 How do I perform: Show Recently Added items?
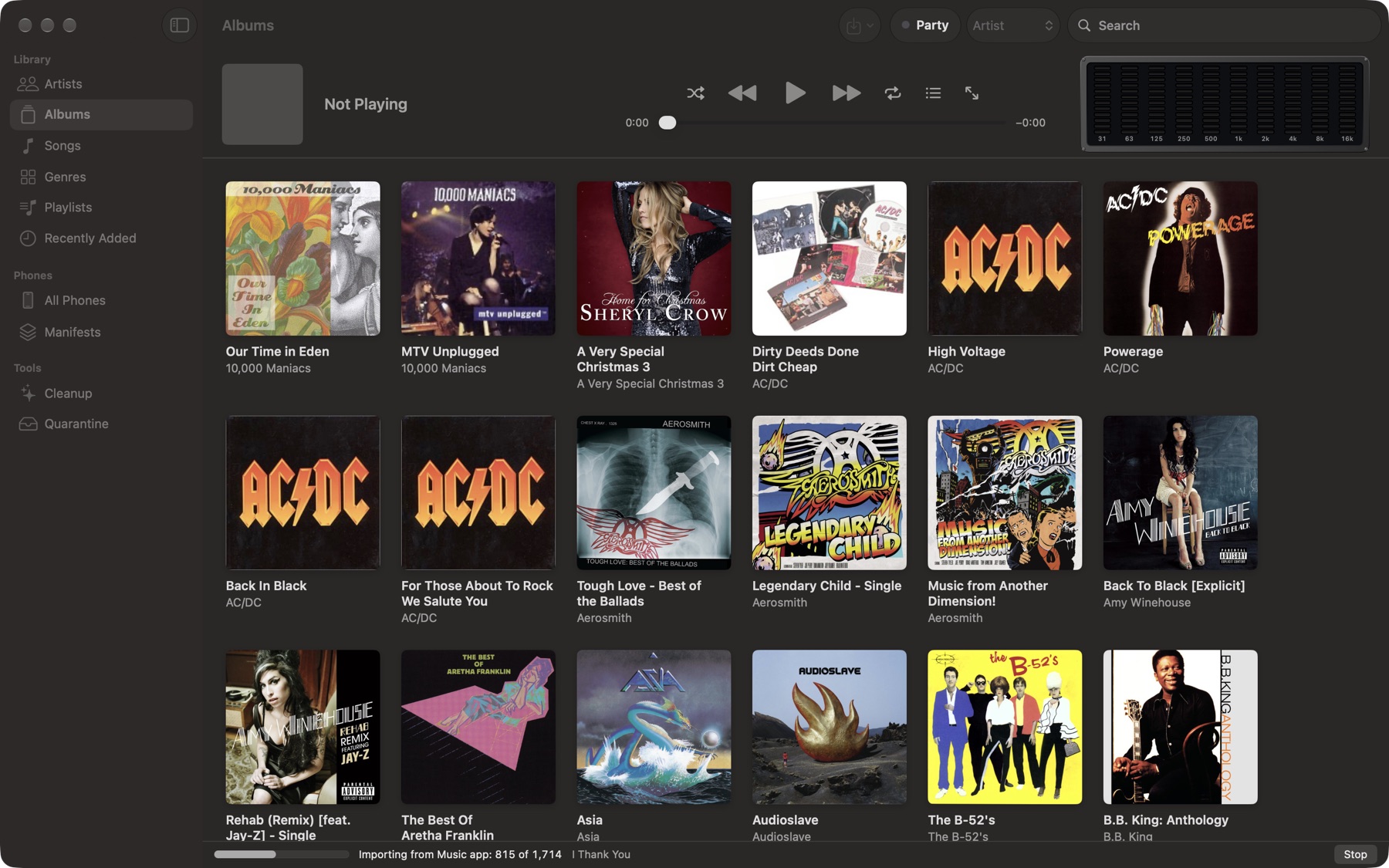coord(101,238)
